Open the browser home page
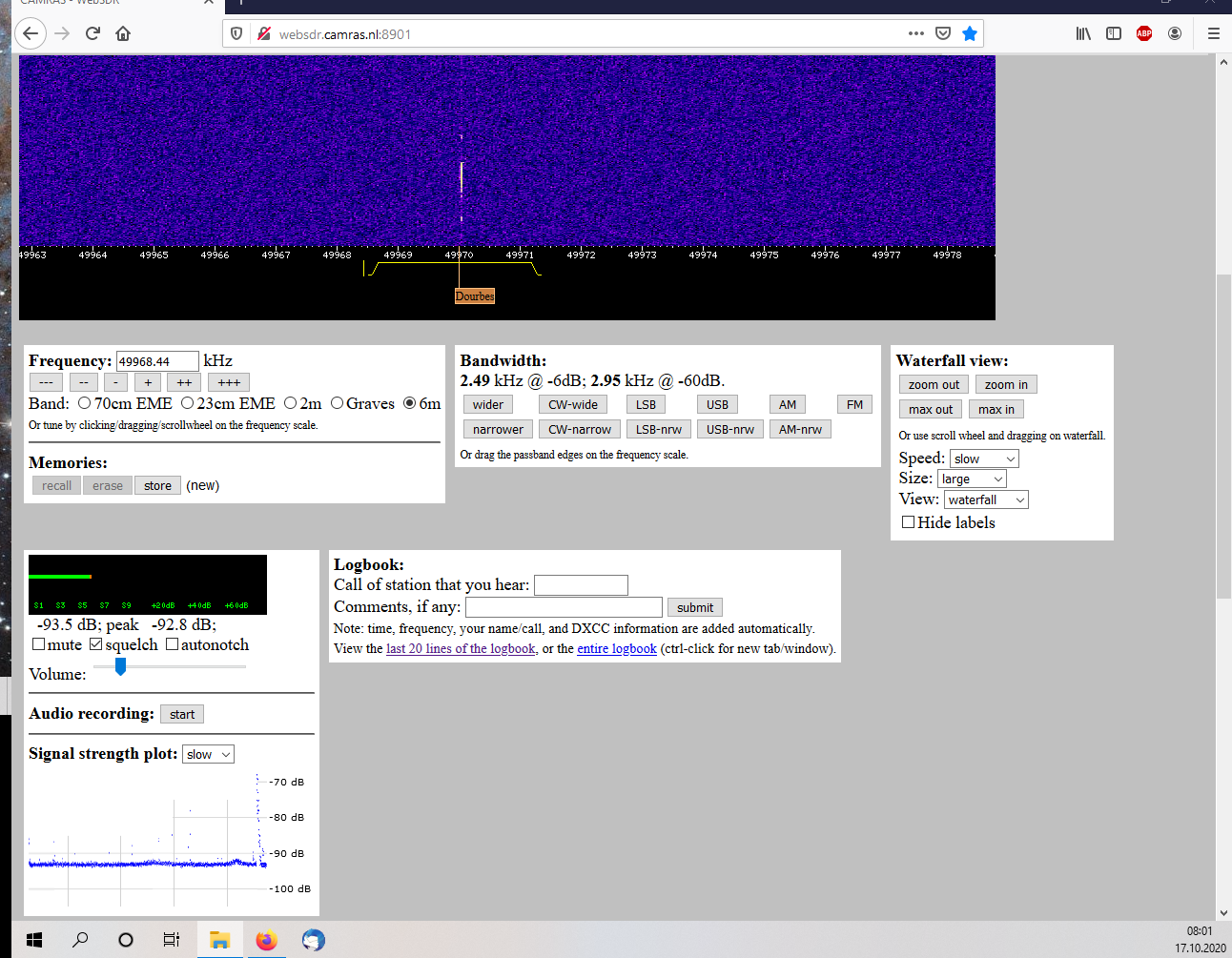 123,34
